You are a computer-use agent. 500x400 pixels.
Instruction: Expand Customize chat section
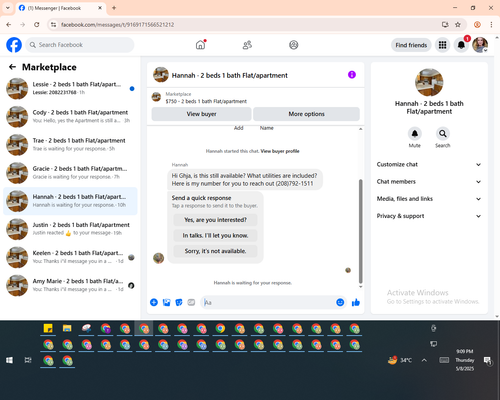click(429, 164)
